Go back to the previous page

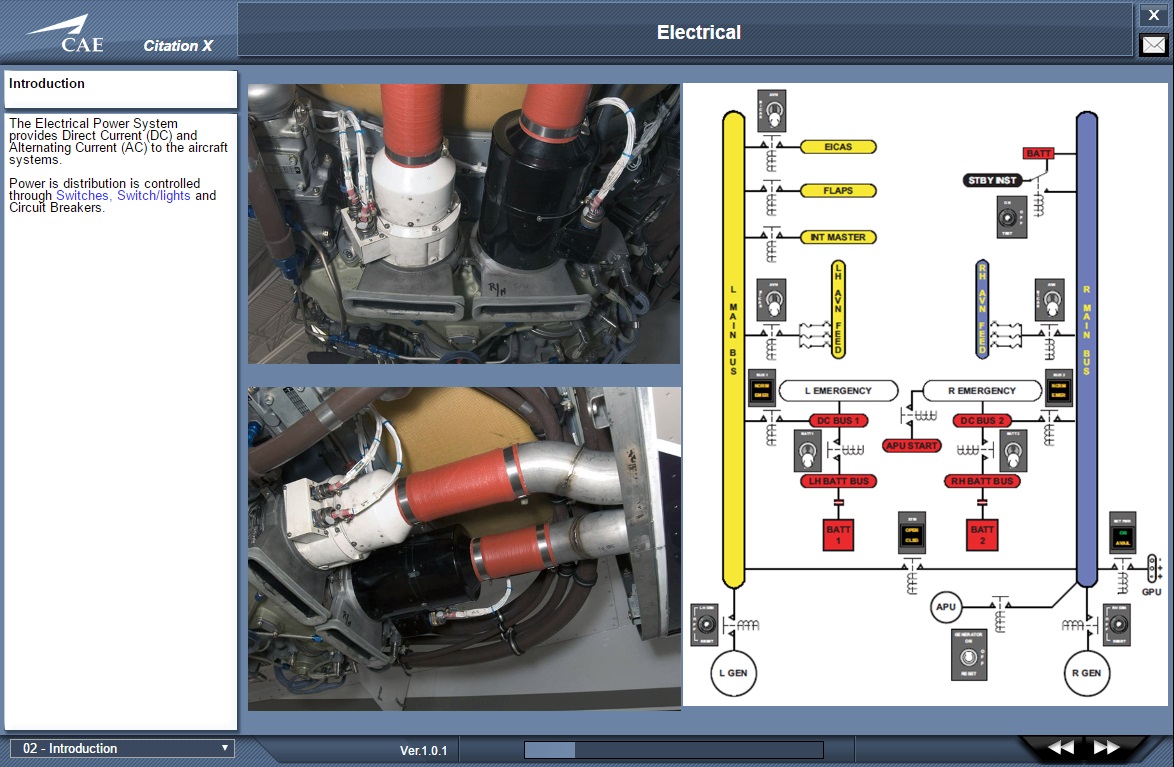1060,748
